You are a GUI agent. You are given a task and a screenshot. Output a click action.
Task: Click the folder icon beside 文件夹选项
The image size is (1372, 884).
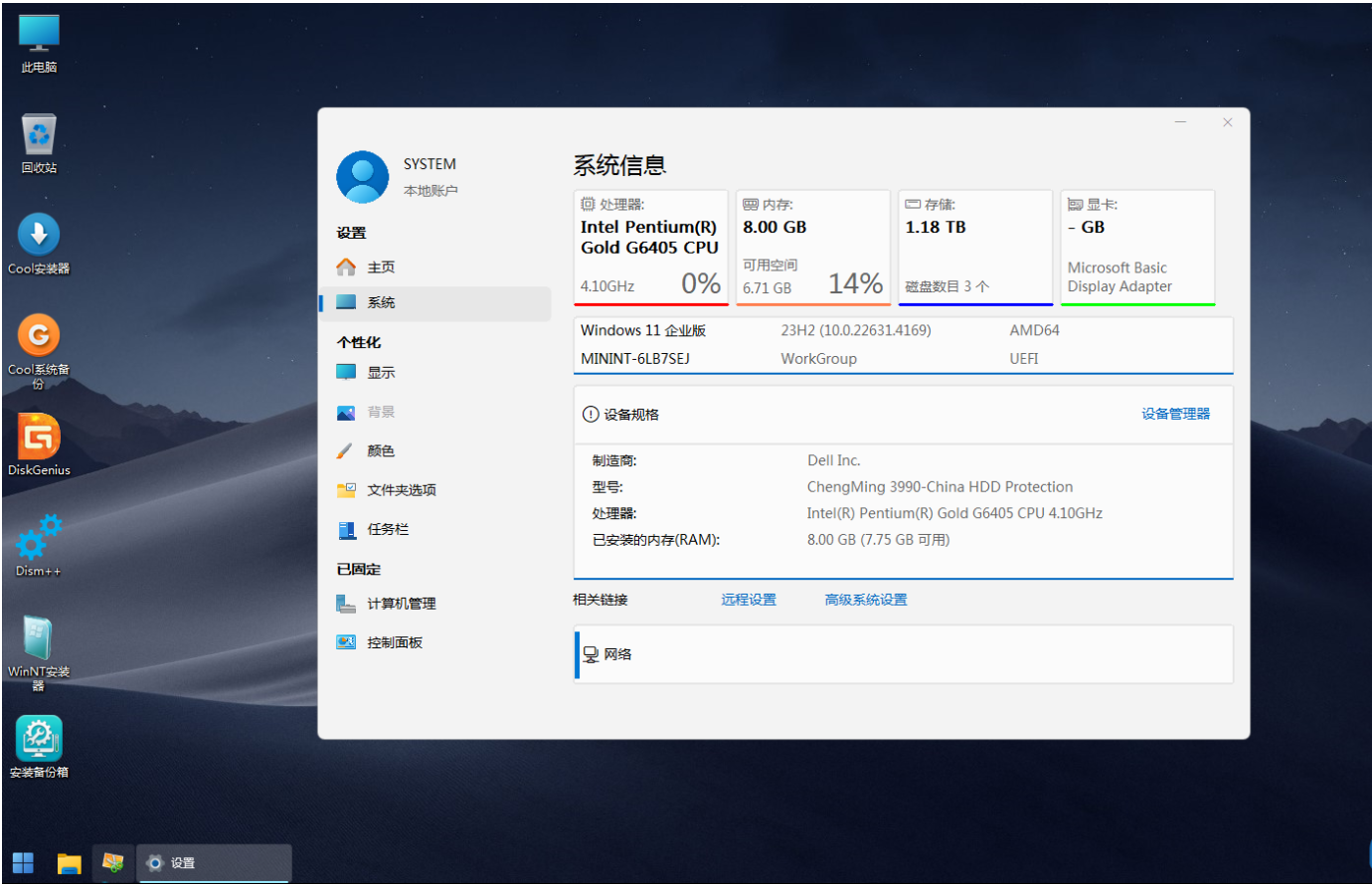pyautogui.click(x=346, y=490)
